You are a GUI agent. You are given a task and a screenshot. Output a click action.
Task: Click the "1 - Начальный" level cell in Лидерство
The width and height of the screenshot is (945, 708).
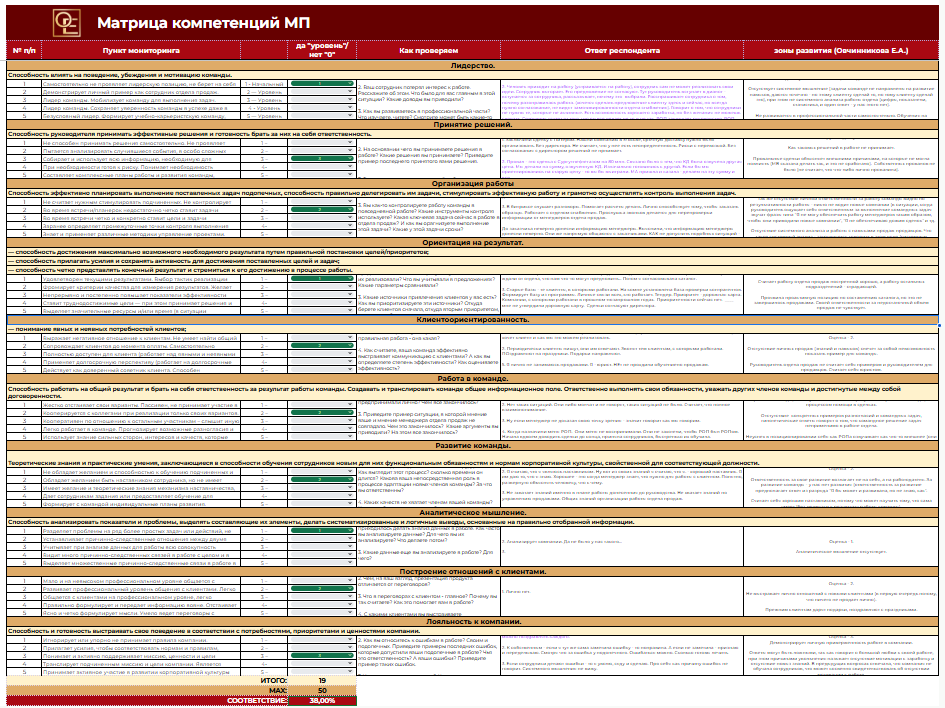pyautogui.click(x=264, y=84)
